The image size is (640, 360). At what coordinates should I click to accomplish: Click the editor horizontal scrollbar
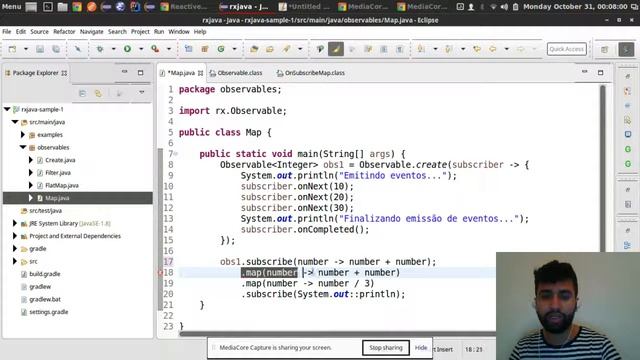tap(338, 334)
